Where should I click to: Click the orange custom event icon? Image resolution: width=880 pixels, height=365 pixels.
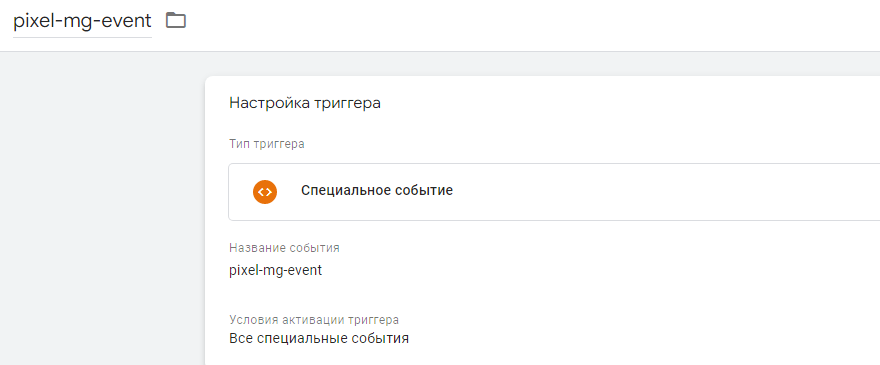[x=265, y=192]
